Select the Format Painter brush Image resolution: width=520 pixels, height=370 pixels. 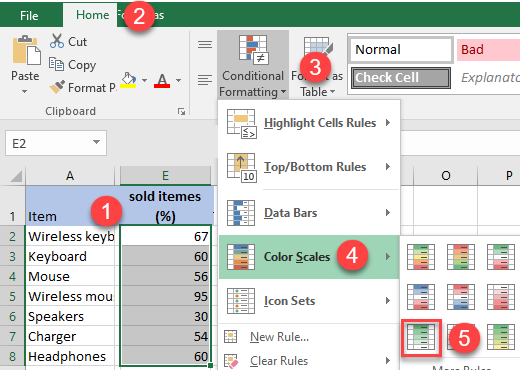(57, 87)
